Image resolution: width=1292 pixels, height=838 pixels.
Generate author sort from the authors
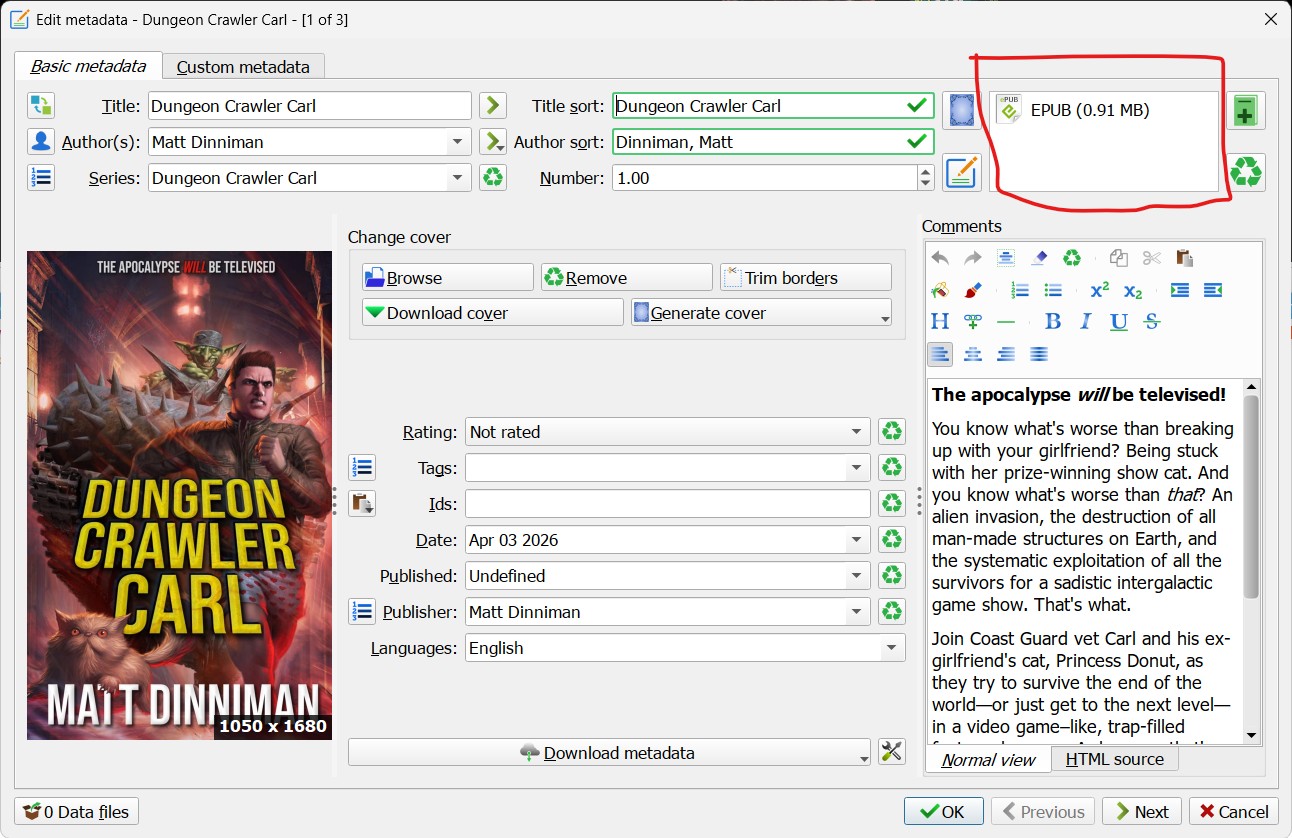pos(492,142)
